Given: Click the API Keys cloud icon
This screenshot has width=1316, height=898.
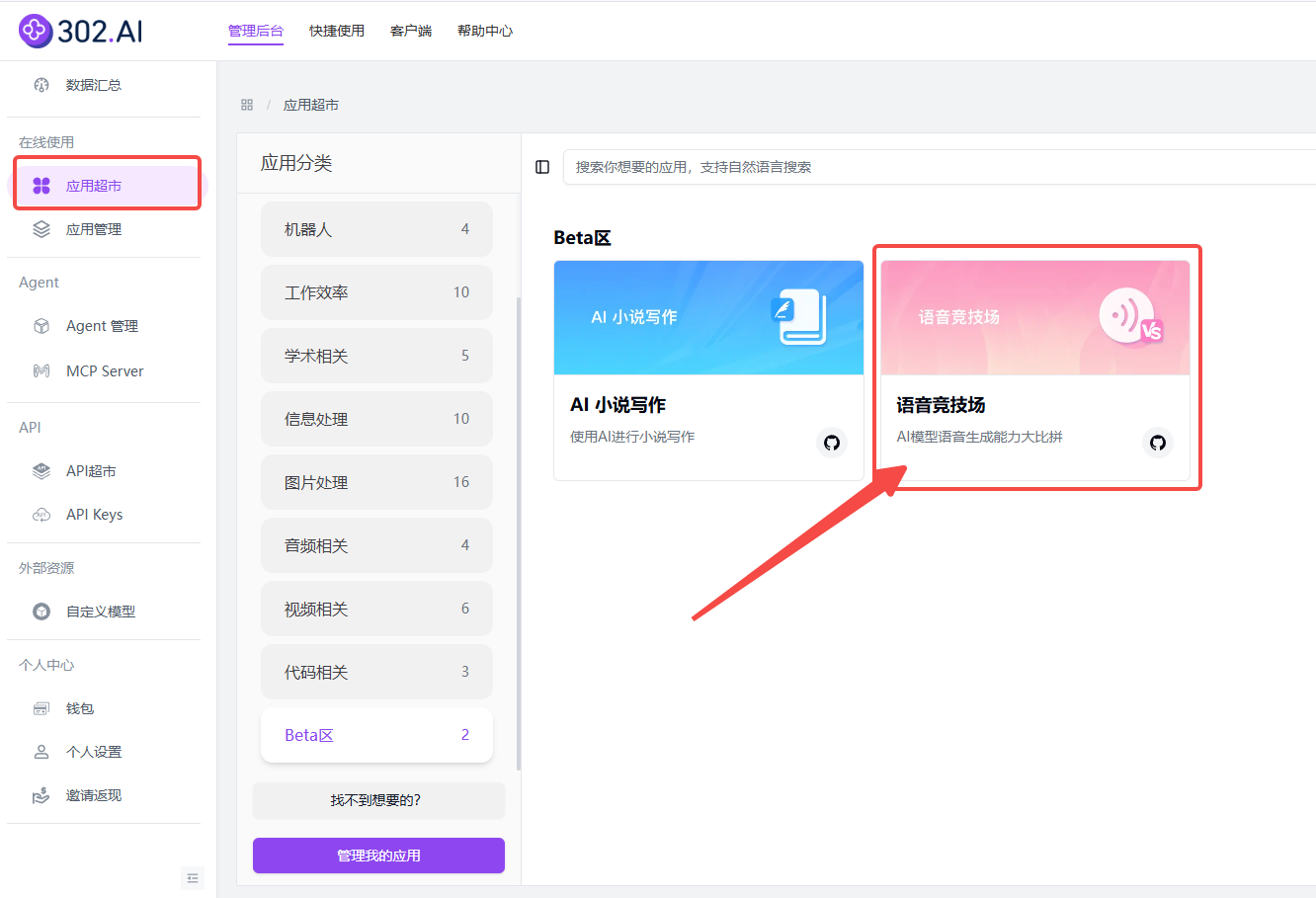Looking at the screenshot, I should click(x=41, y=515).
